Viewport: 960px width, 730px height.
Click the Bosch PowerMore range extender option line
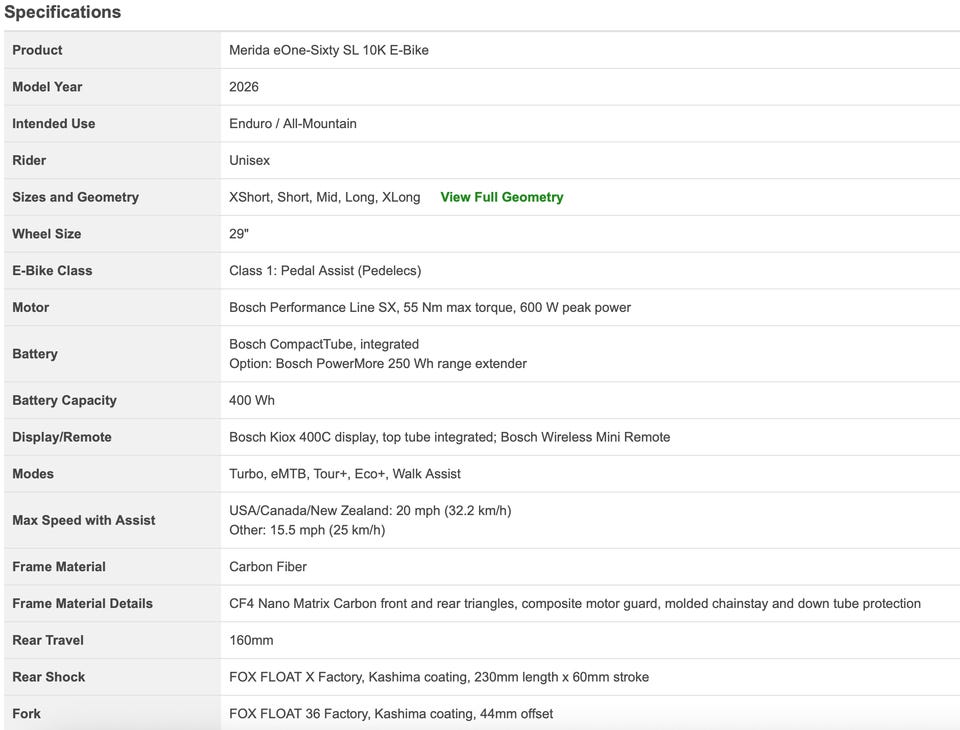(377, 364)
